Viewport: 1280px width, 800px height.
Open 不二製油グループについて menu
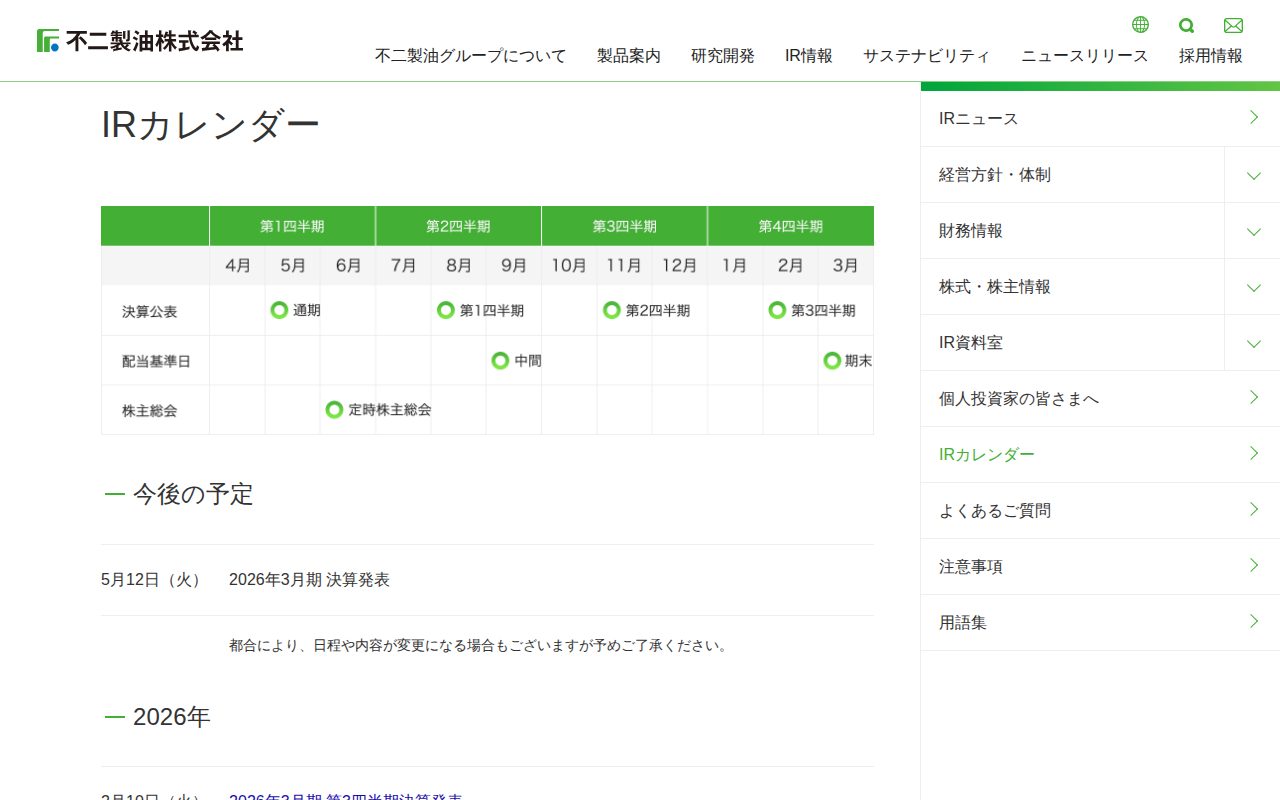(470, 56)
